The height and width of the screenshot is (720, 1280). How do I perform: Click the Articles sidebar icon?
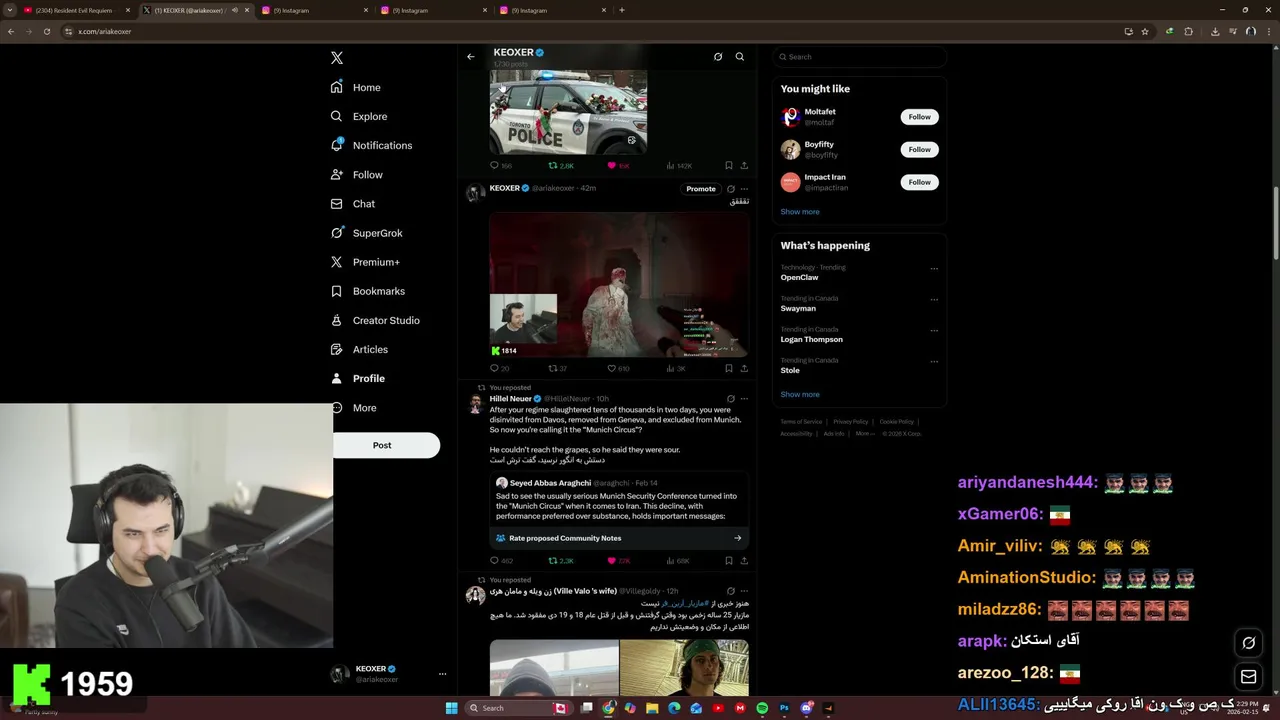337,349
